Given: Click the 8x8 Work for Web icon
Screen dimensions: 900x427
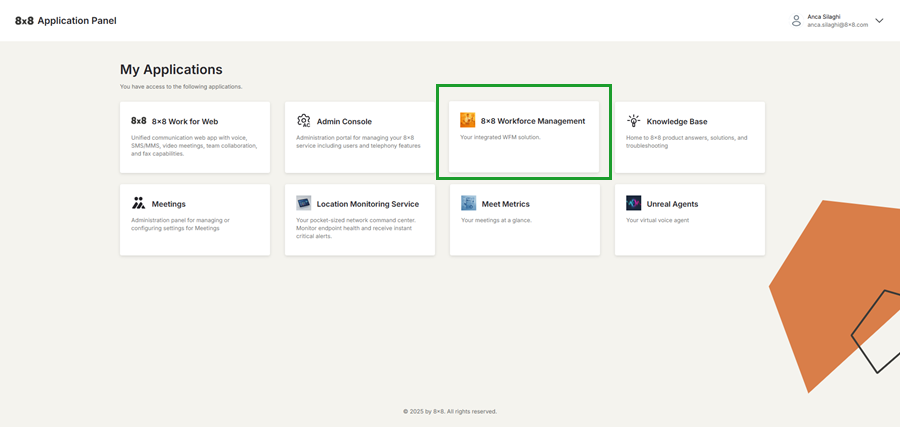Looking at the screenshot, I should 139,121.
